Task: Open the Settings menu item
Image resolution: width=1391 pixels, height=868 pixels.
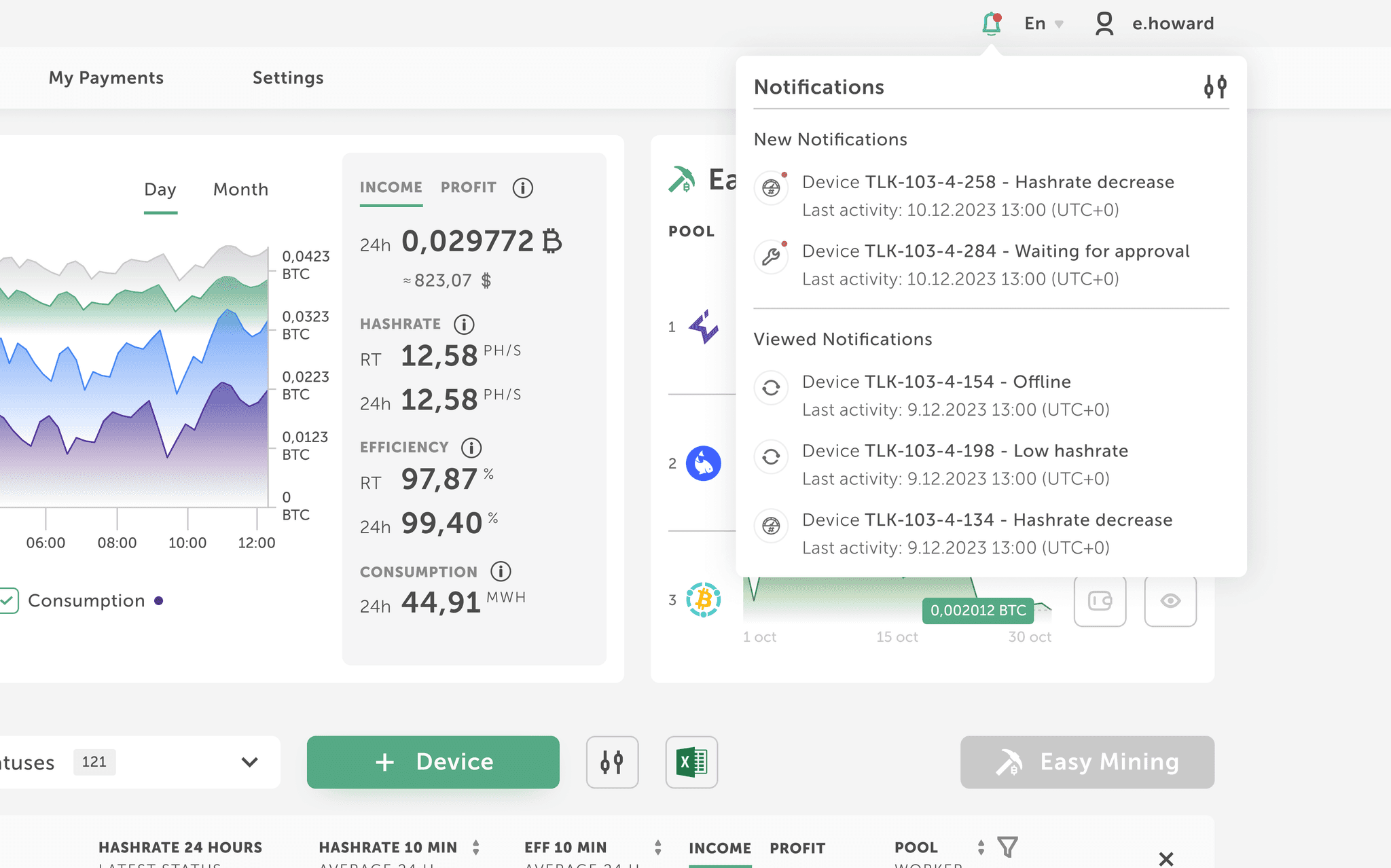Action: click(288, 78)
